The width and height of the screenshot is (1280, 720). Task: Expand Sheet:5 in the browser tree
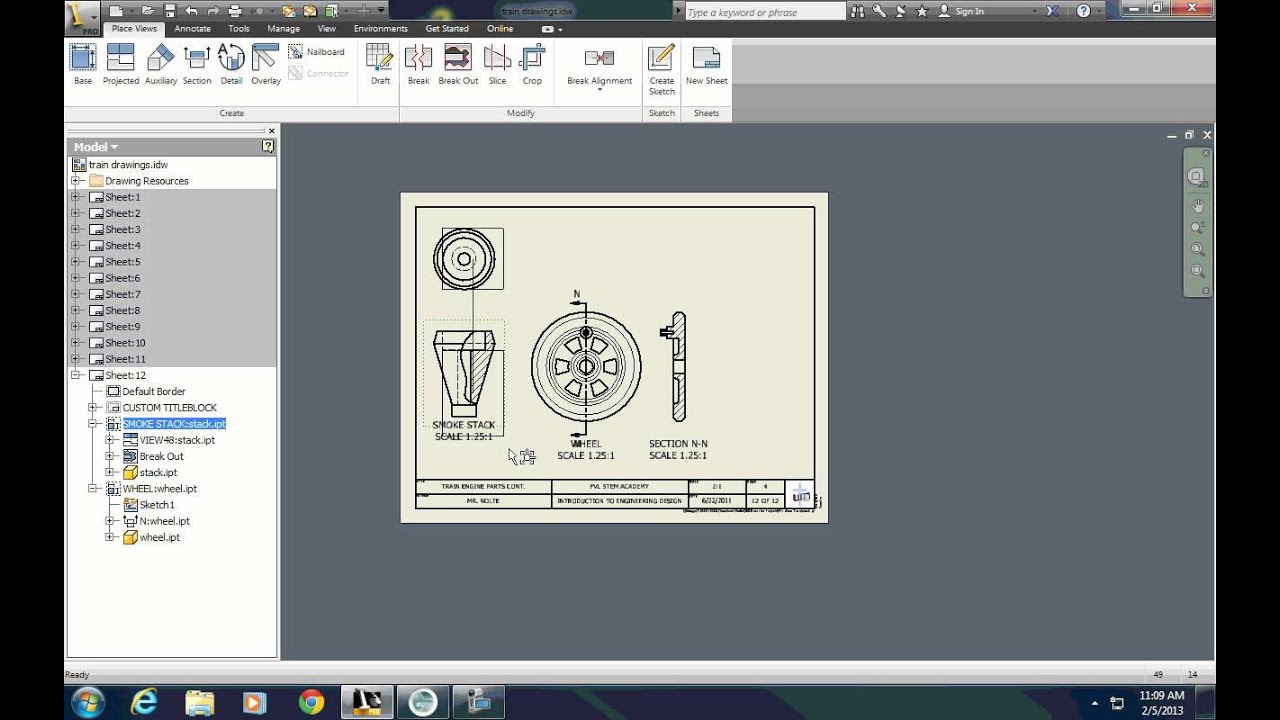pos(75,262)
